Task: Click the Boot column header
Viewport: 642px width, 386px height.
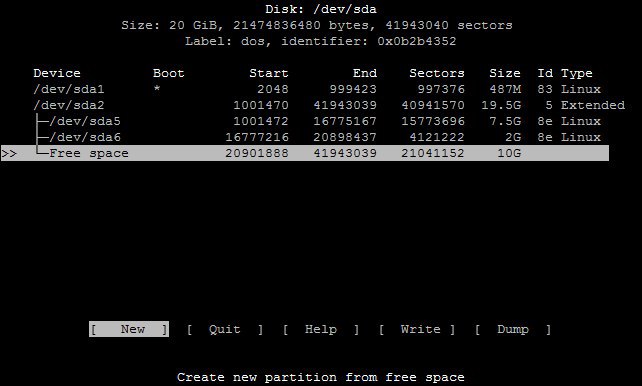Action: 169,73
